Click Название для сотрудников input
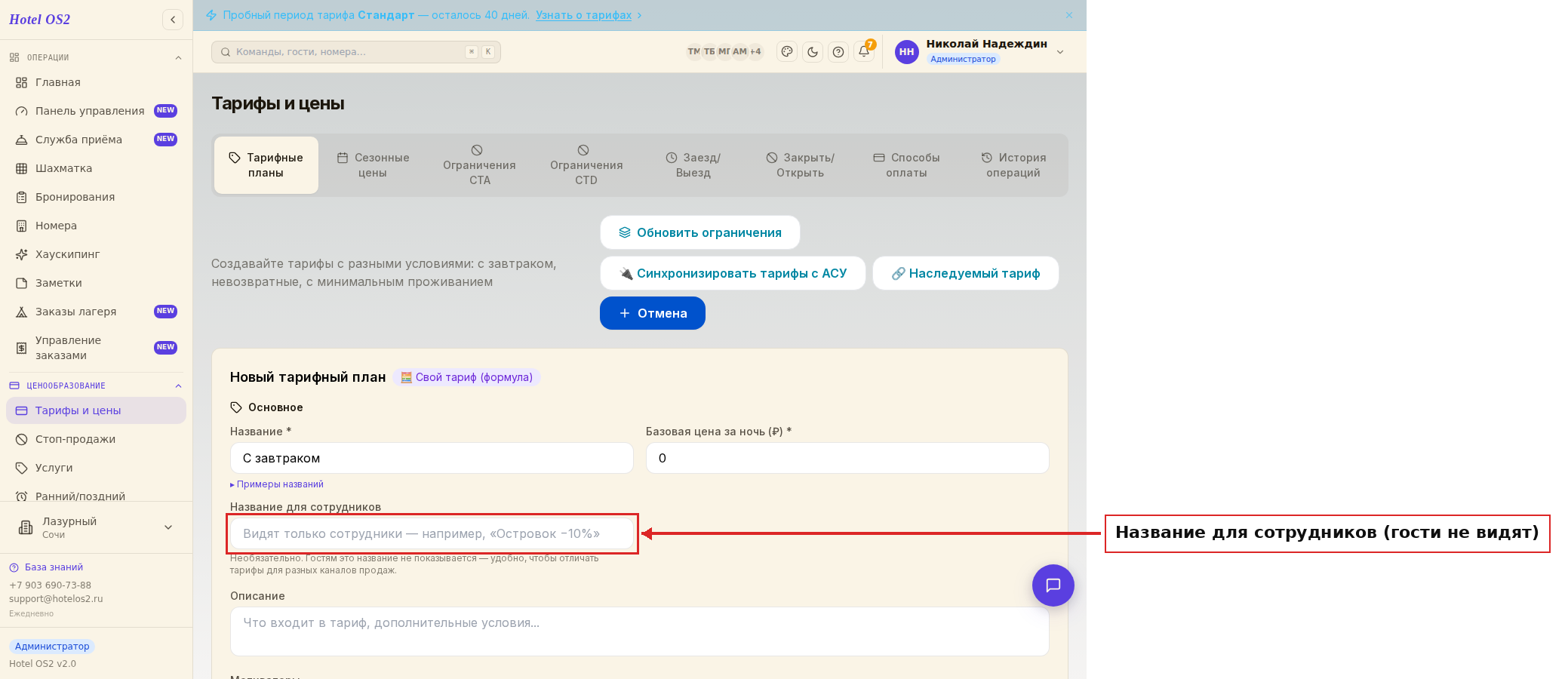The image size is (1568, 679). pos(432,533)
